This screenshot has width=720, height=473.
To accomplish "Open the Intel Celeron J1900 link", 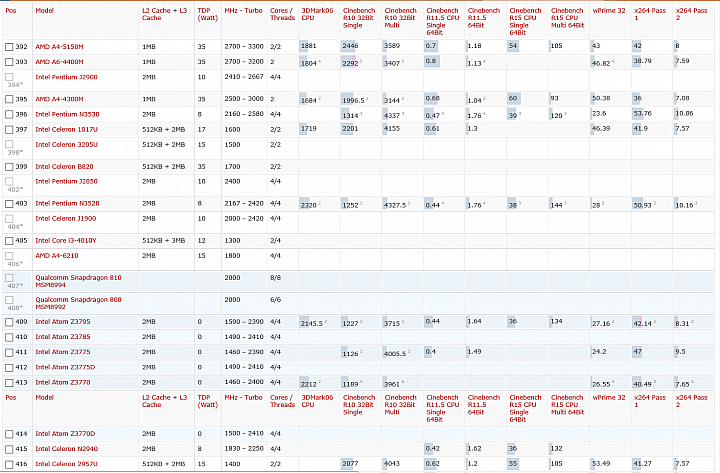I will click(66, 219).
